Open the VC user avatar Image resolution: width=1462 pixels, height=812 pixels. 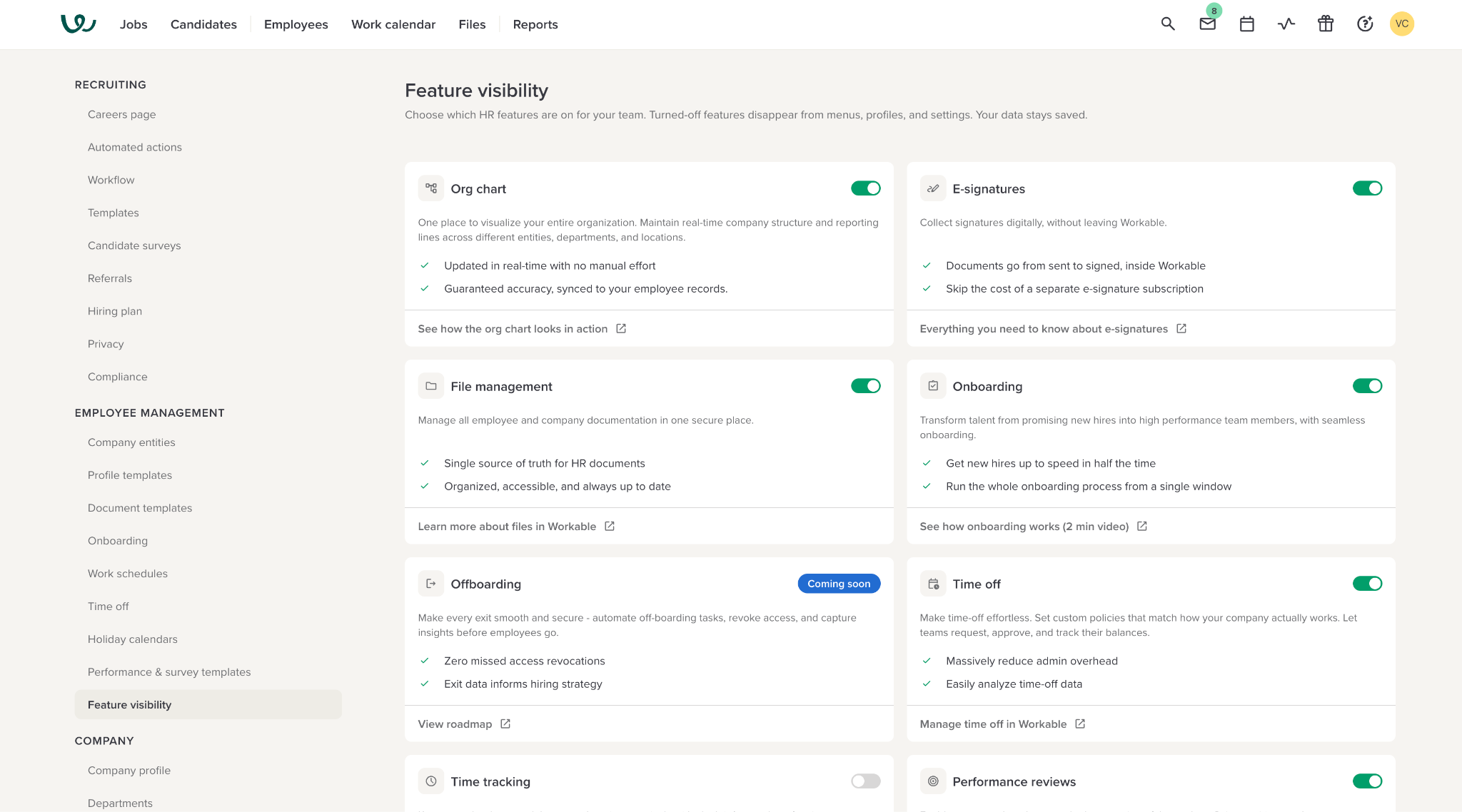[1402, 24]
